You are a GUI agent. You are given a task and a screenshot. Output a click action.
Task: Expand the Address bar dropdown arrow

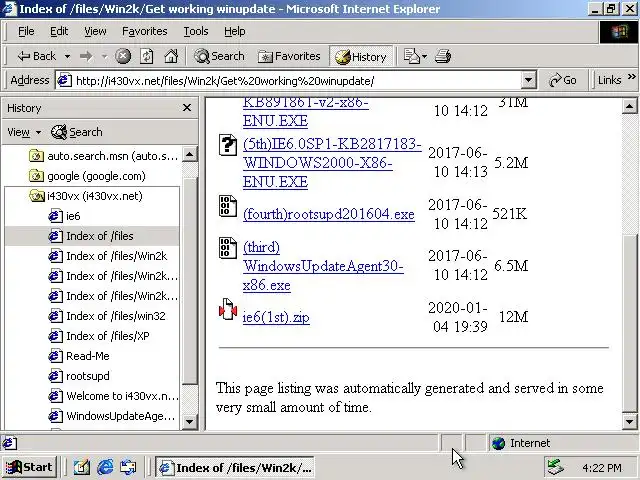[x=528, y=80]
